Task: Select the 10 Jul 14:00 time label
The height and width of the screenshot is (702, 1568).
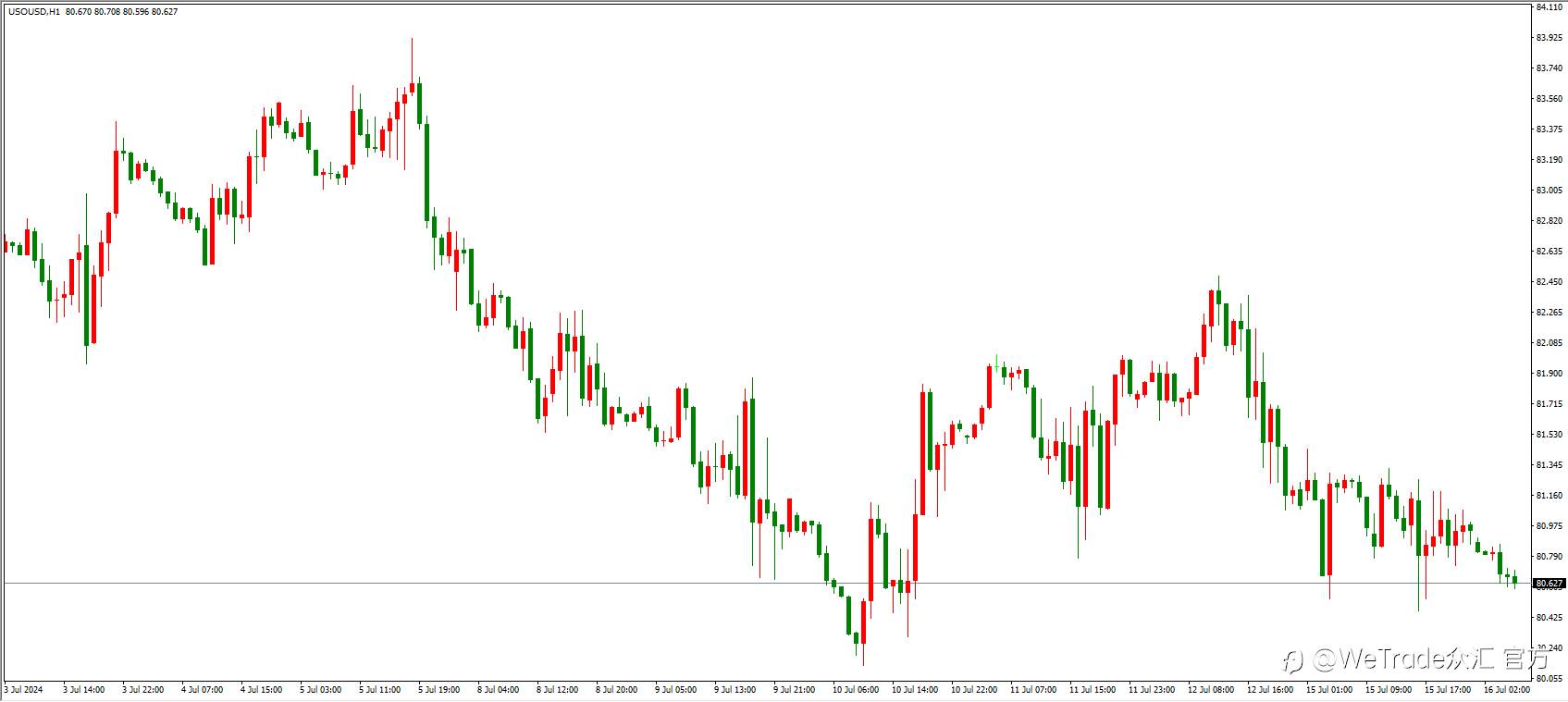Action: pos(915,690)
